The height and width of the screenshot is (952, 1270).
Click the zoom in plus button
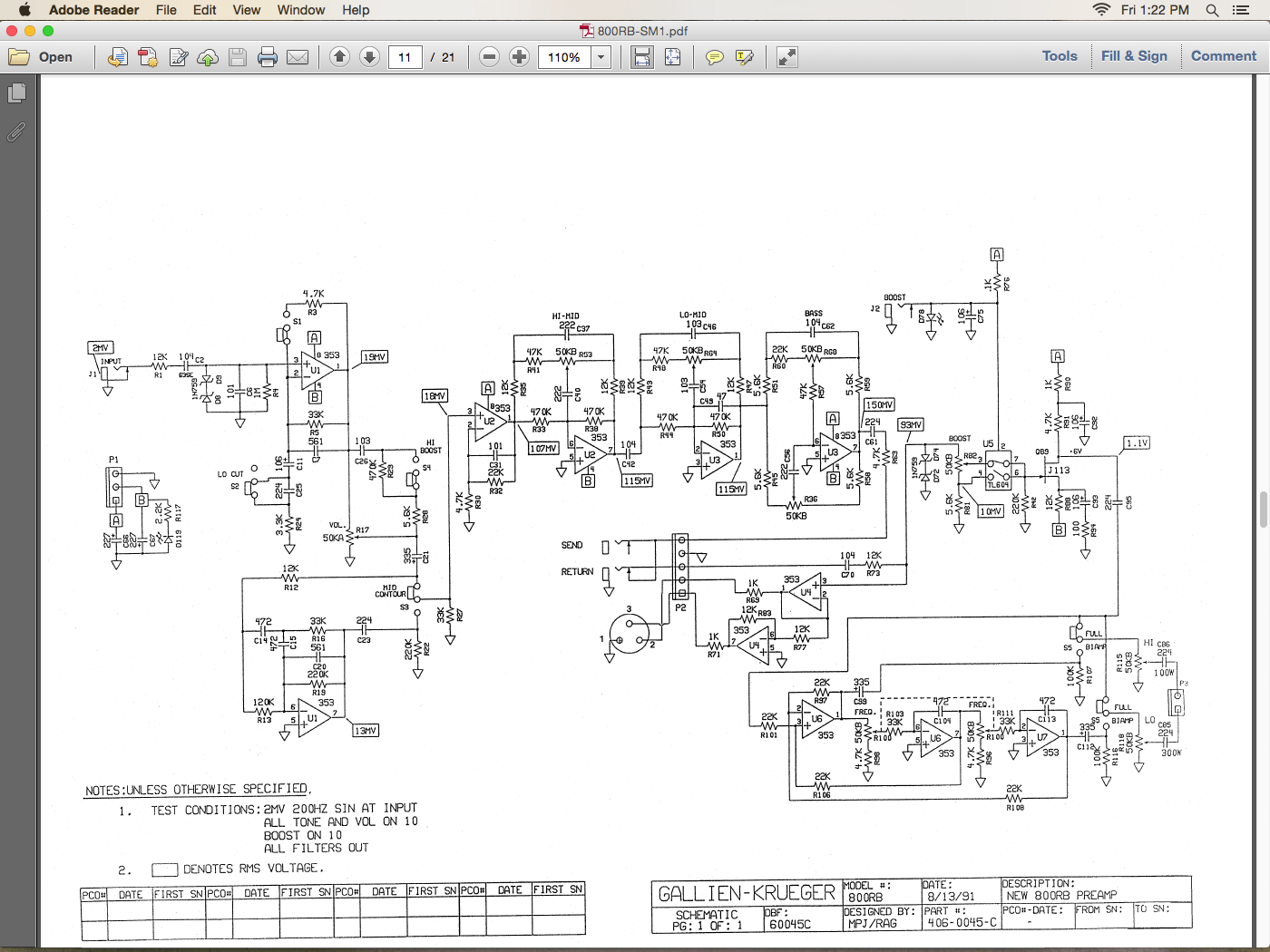pos(519,57)
